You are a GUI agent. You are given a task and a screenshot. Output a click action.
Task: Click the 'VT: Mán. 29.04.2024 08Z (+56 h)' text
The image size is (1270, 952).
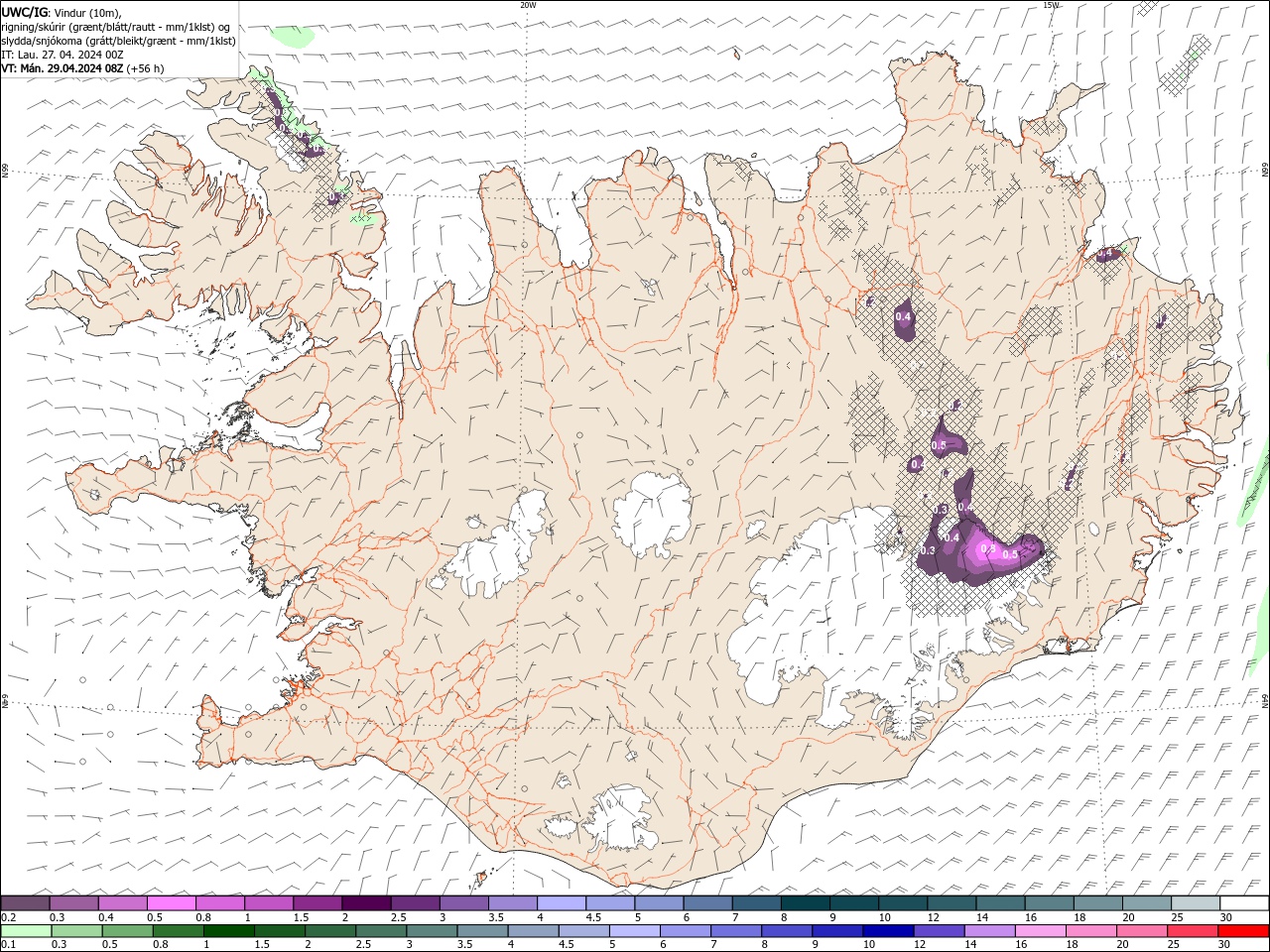[83, 68]
